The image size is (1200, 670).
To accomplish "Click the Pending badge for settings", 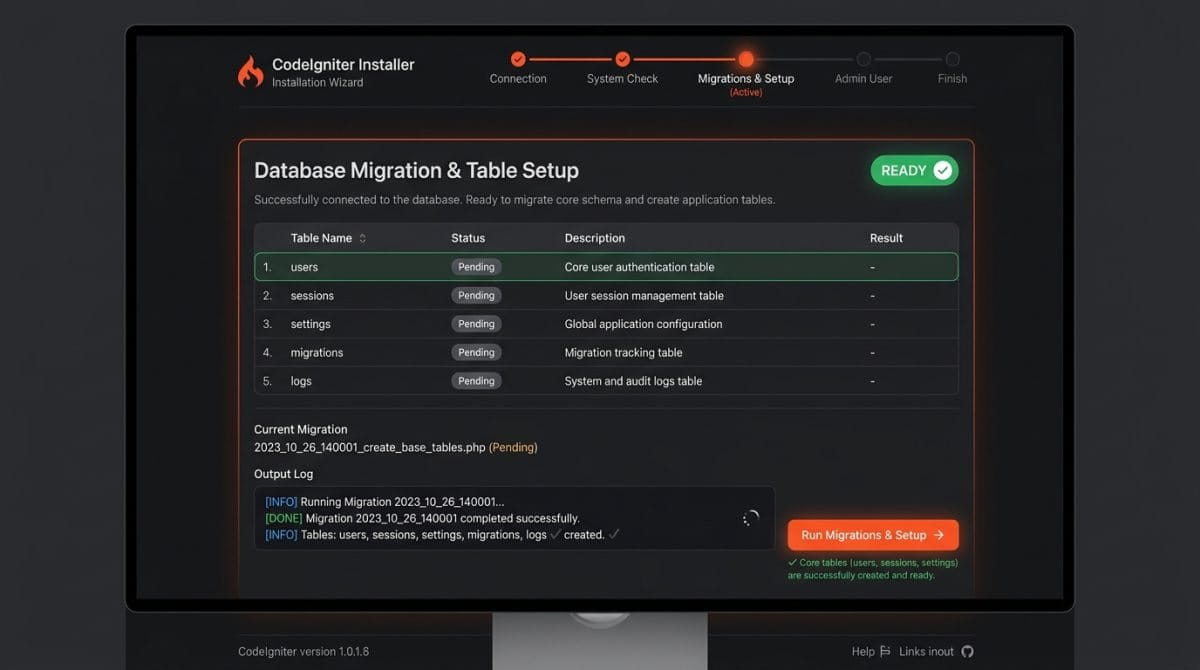I will tap(476, 324).
